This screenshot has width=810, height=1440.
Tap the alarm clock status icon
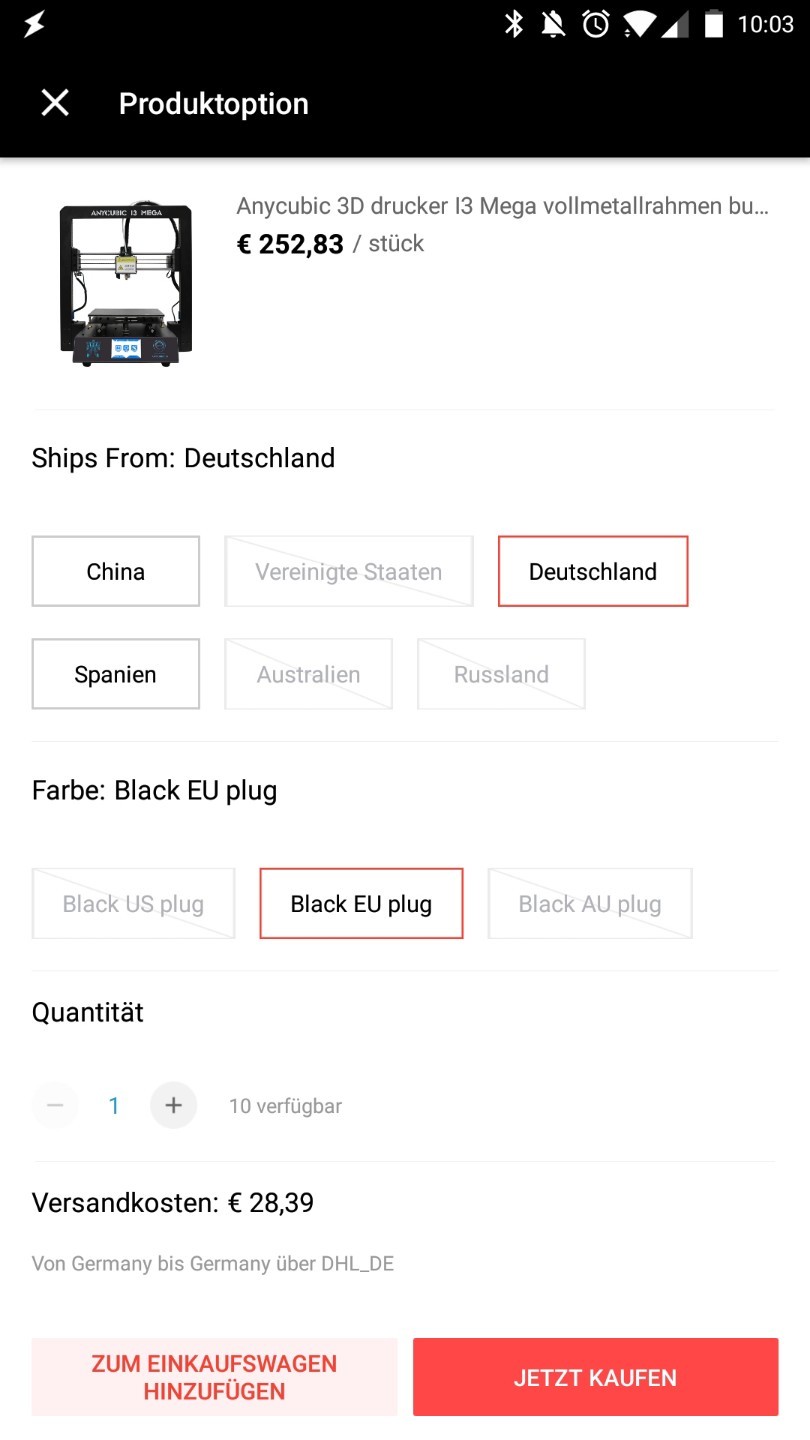(596, 24)
